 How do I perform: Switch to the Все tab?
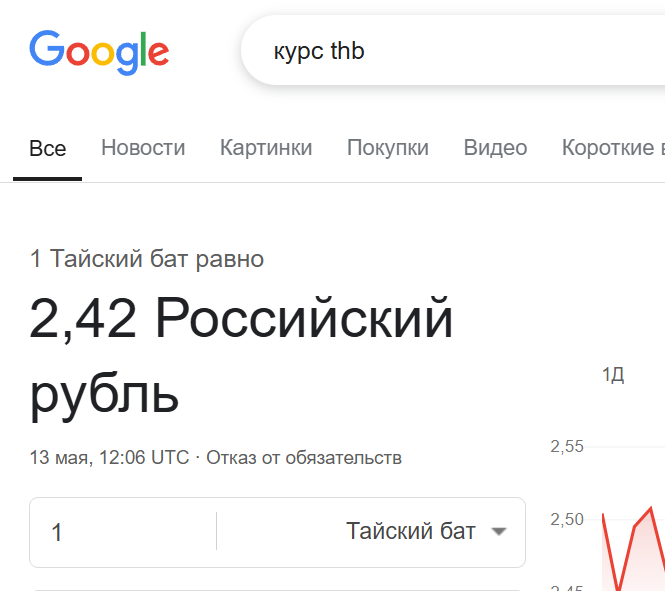47,148
